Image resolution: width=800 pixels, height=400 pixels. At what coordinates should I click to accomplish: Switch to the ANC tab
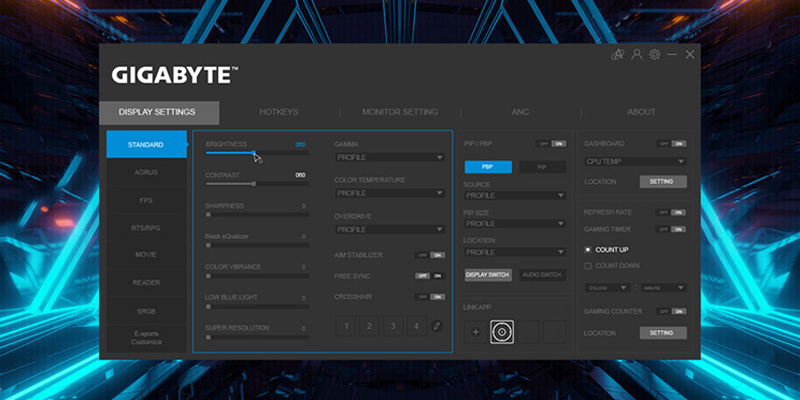pyautogui.click(x=520, y=112)
